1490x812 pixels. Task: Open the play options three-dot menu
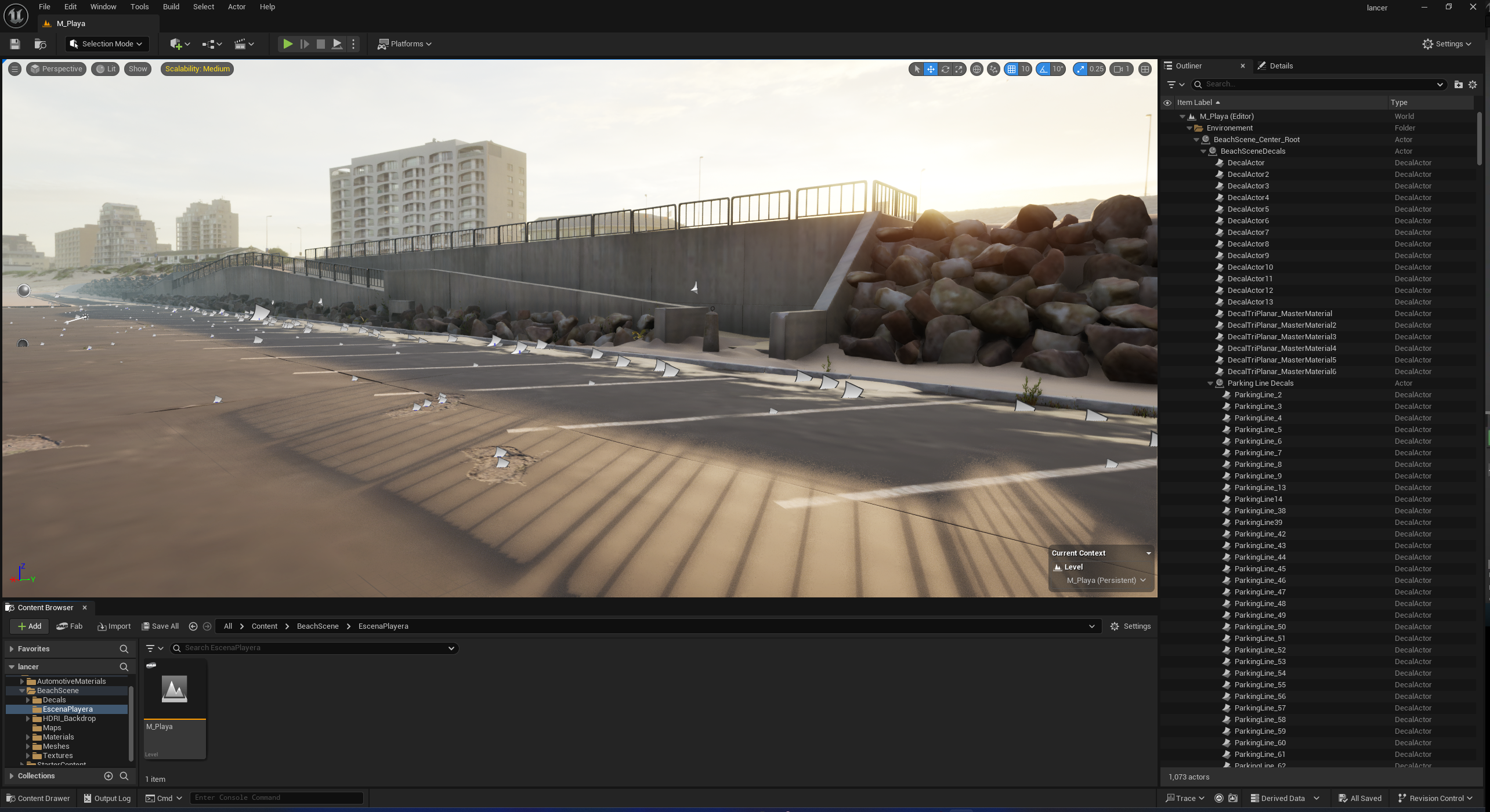353,44
